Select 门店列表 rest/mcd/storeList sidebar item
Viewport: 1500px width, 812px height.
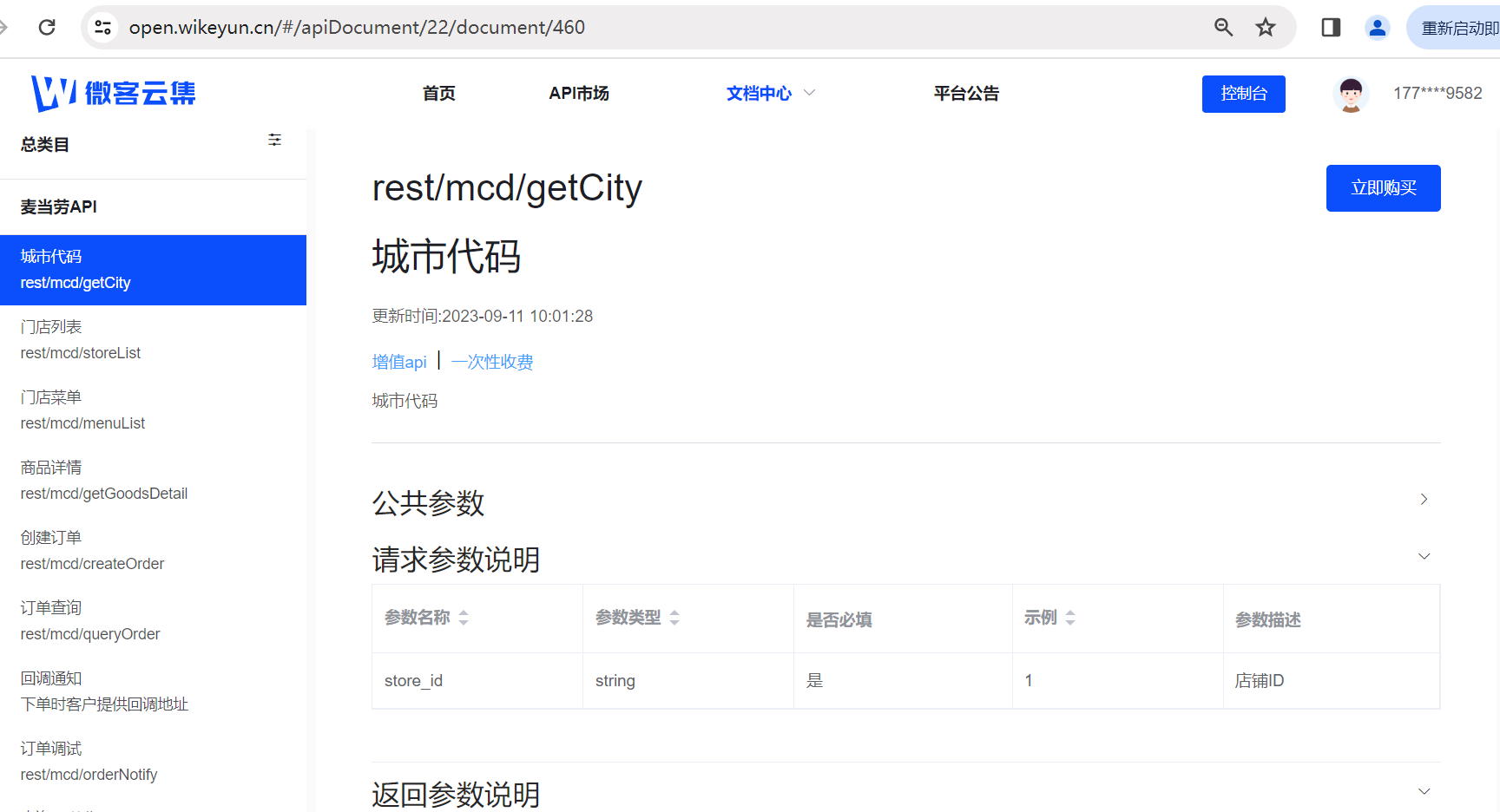(x=153, y=340)
